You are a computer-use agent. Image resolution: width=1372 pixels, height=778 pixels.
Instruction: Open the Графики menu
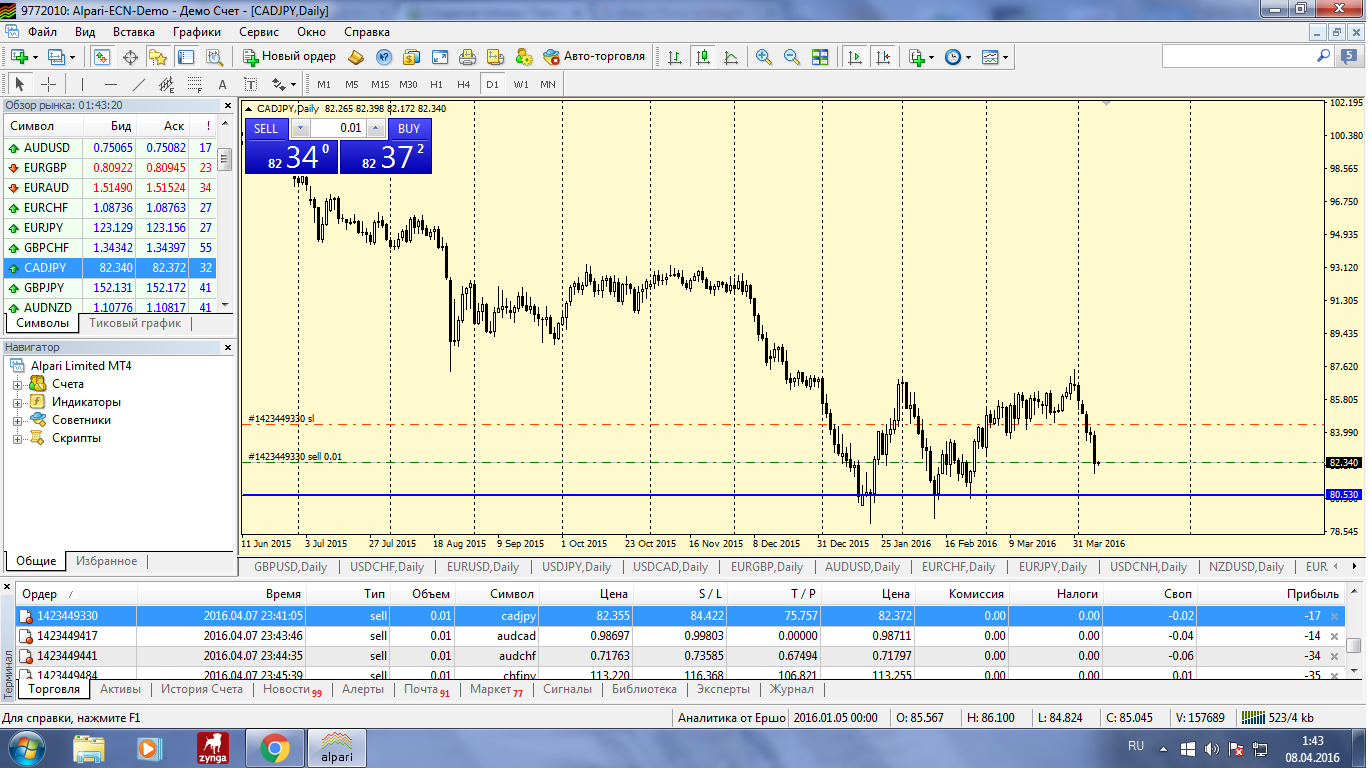pos(196,31)
